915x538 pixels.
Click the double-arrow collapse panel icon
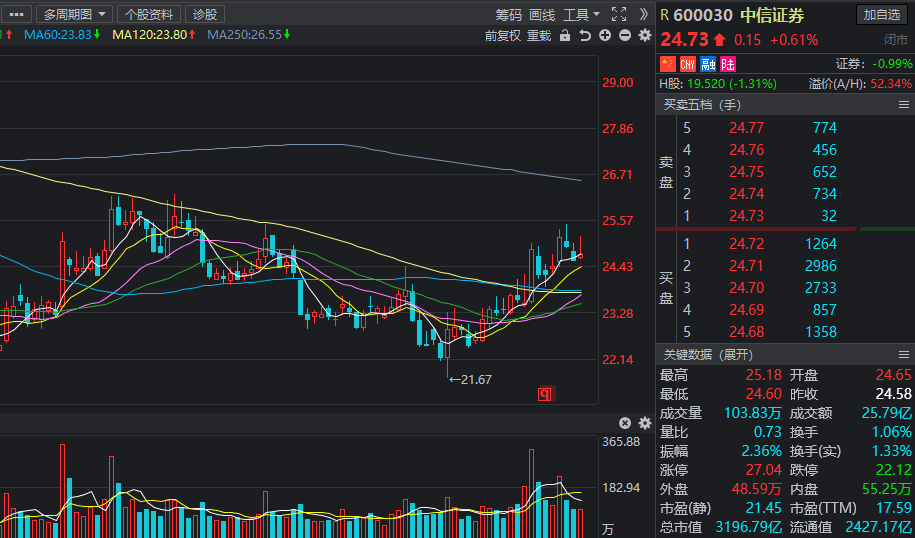642,14
